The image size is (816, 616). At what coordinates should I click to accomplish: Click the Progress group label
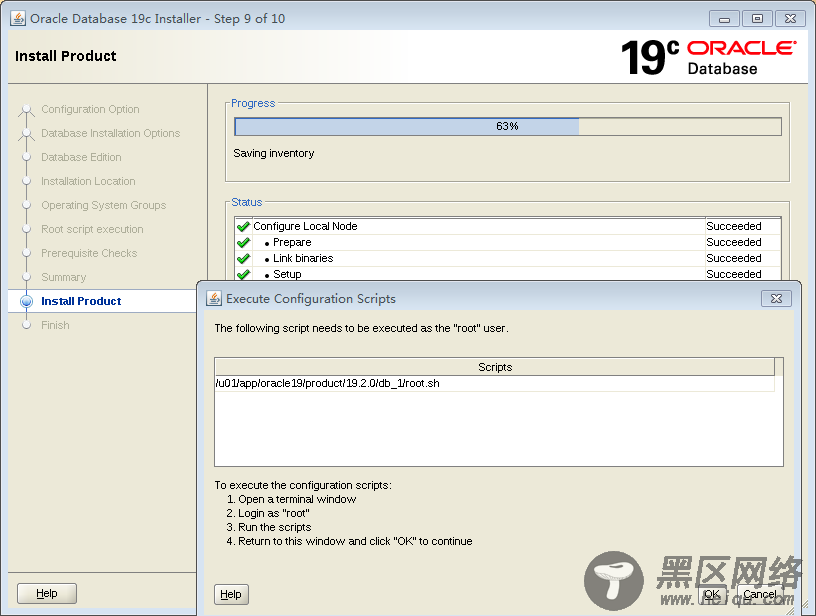[x=253, y=103]
